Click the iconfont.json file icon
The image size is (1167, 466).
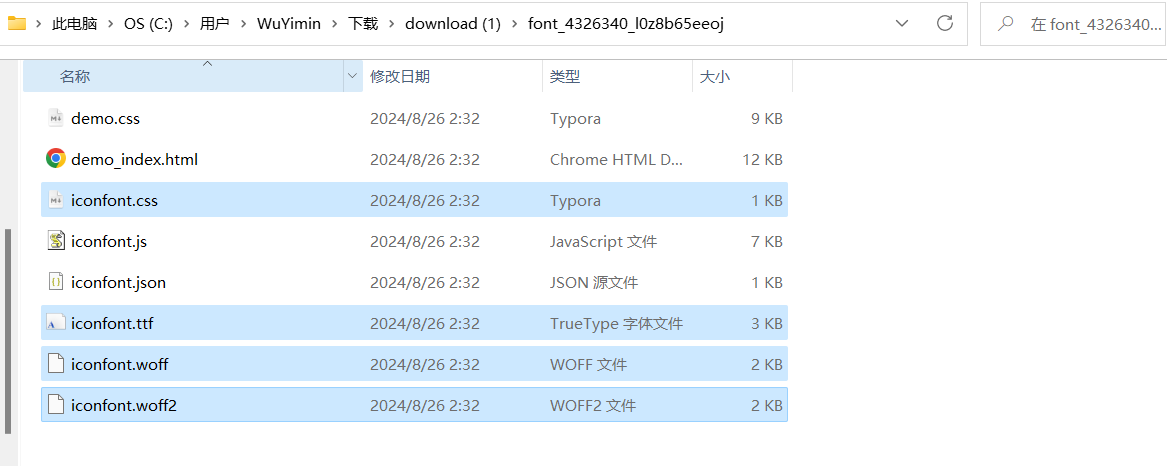click(x=56, y=282)
